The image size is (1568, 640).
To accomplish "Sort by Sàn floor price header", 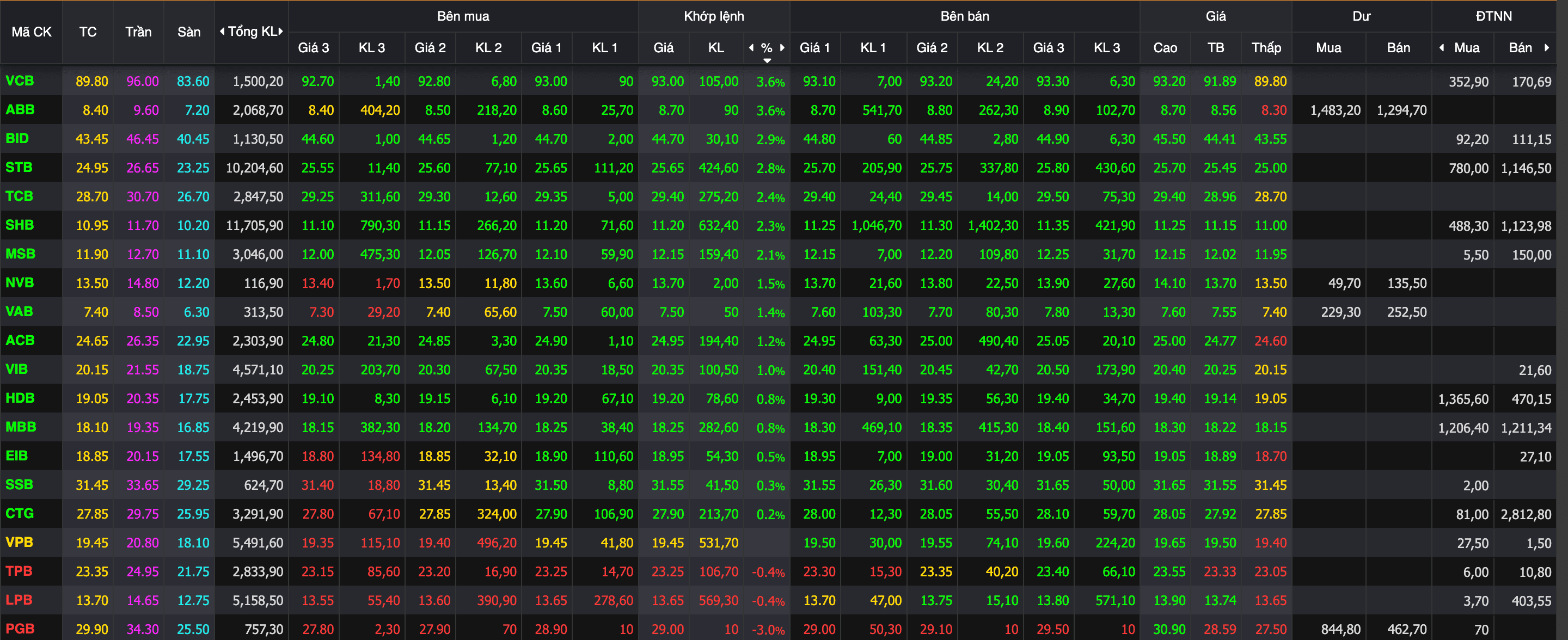I will point(189,32).
